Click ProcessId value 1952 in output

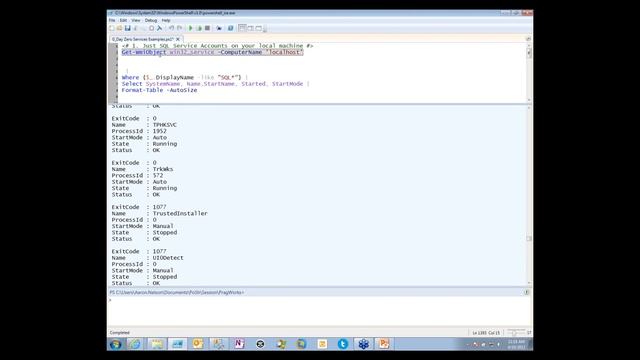pos(160,131)
